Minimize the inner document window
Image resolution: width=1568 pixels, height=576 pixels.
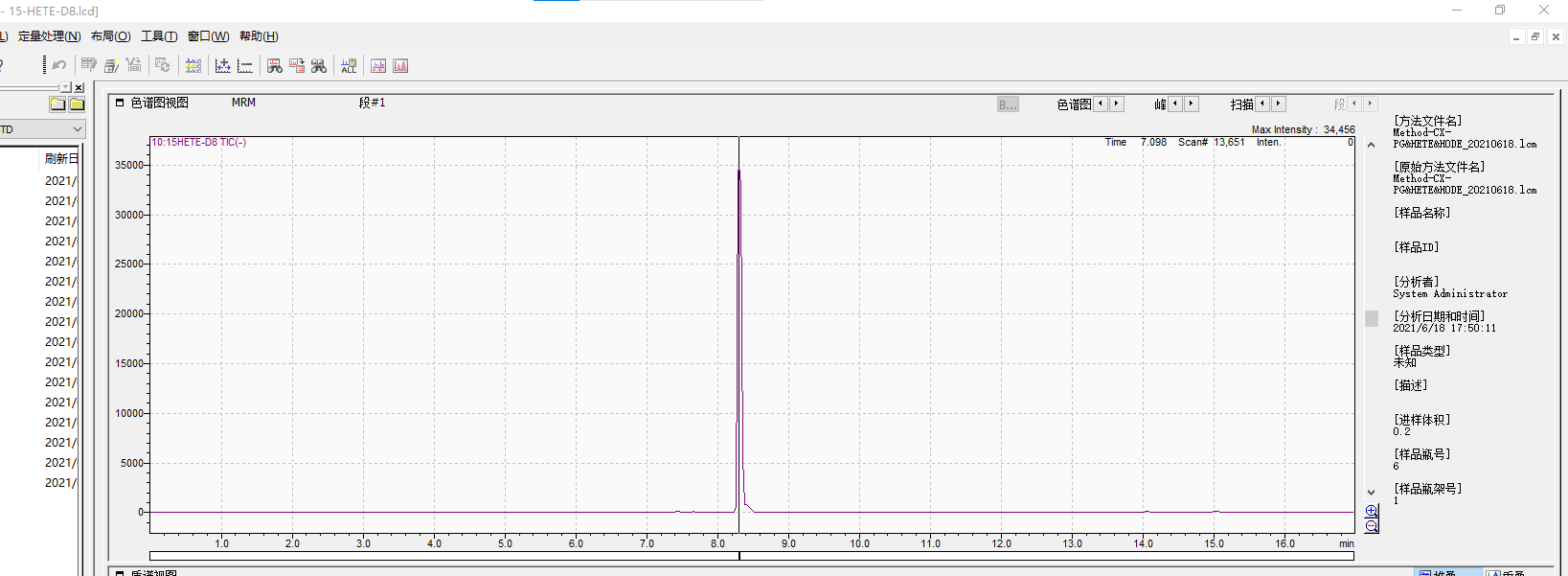click(x=1516, y=36)
